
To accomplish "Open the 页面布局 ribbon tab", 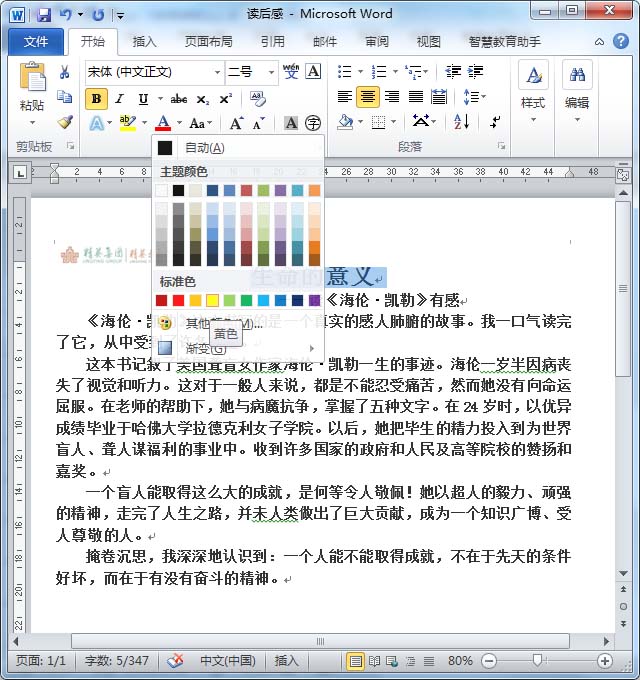I will (x=208, y=42).
